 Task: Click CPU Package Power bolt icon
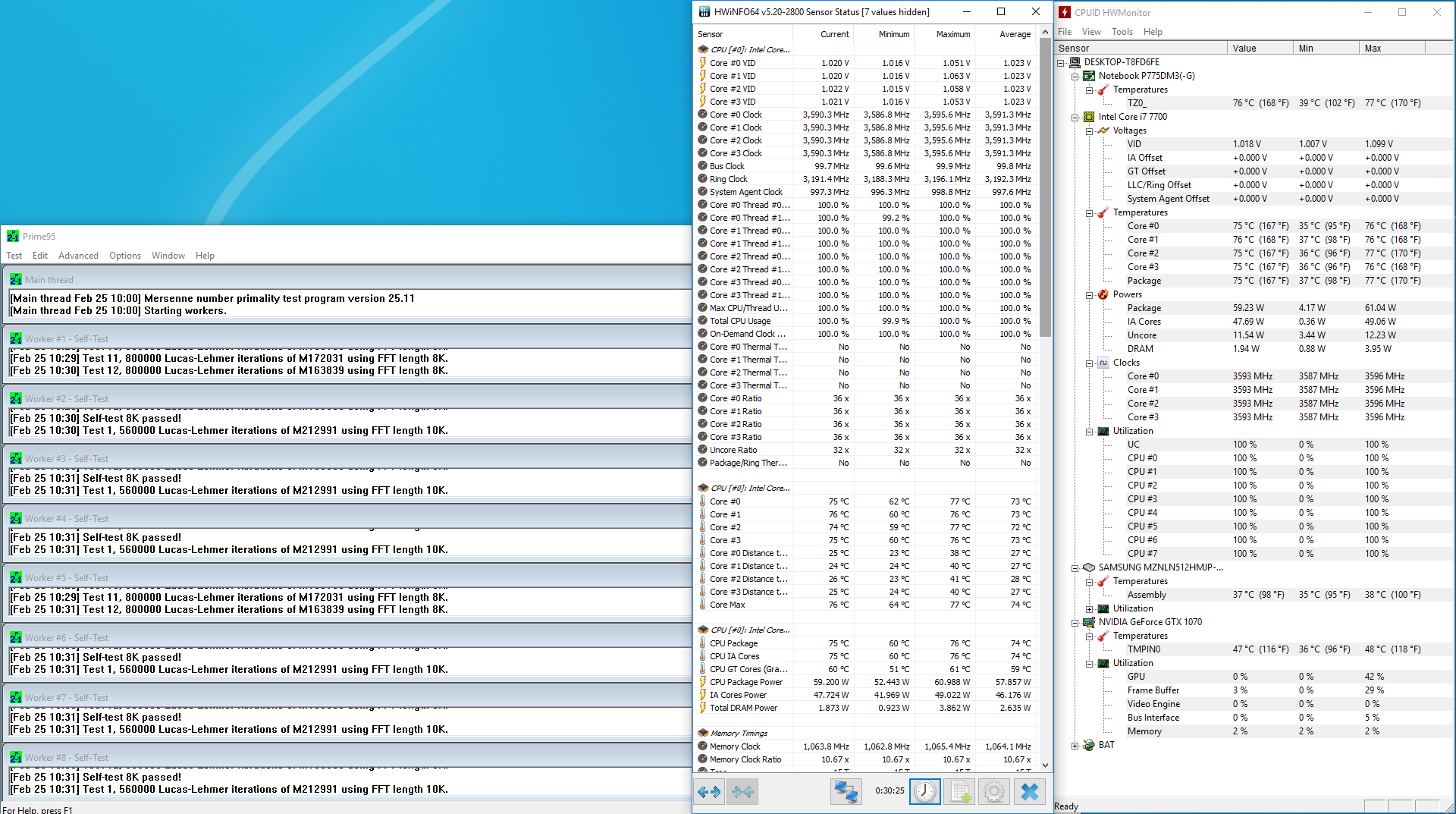(x=703, y=682)
